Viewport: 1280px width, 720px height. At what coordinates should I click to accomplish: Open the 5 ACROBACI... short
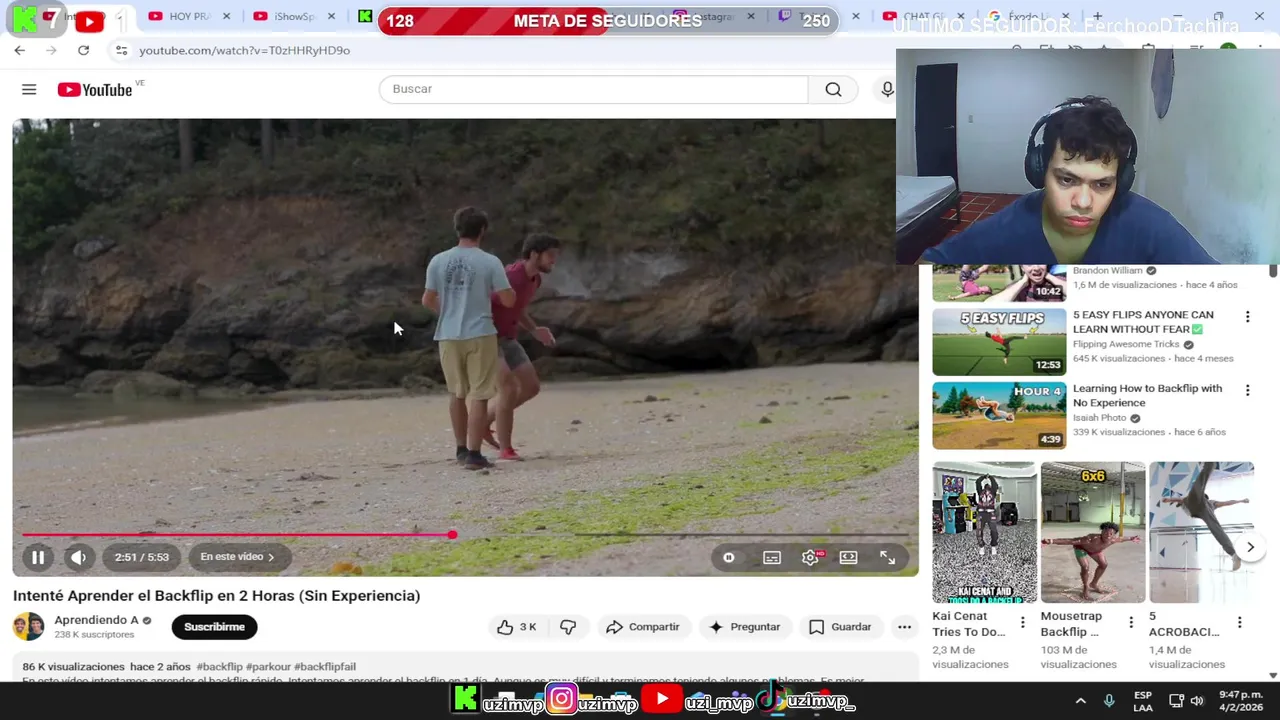[1201, 532]
